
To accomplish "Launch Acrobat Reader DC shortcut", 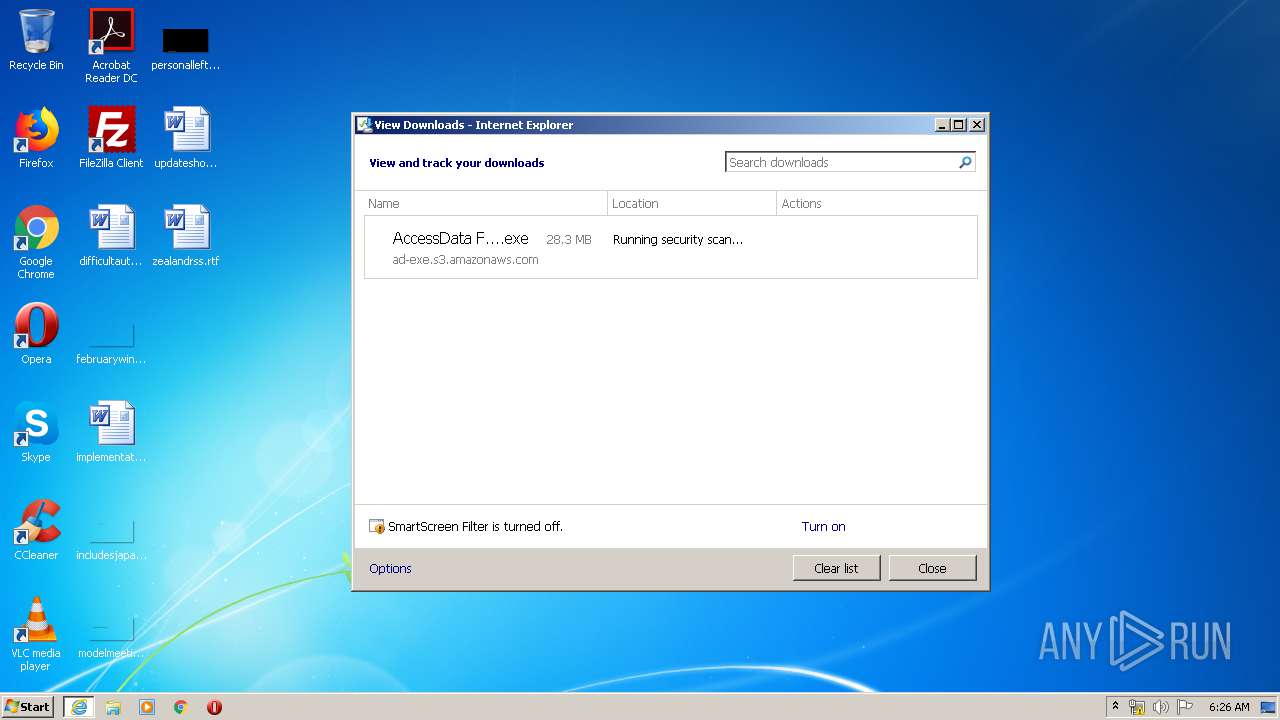I will [111, 46].
